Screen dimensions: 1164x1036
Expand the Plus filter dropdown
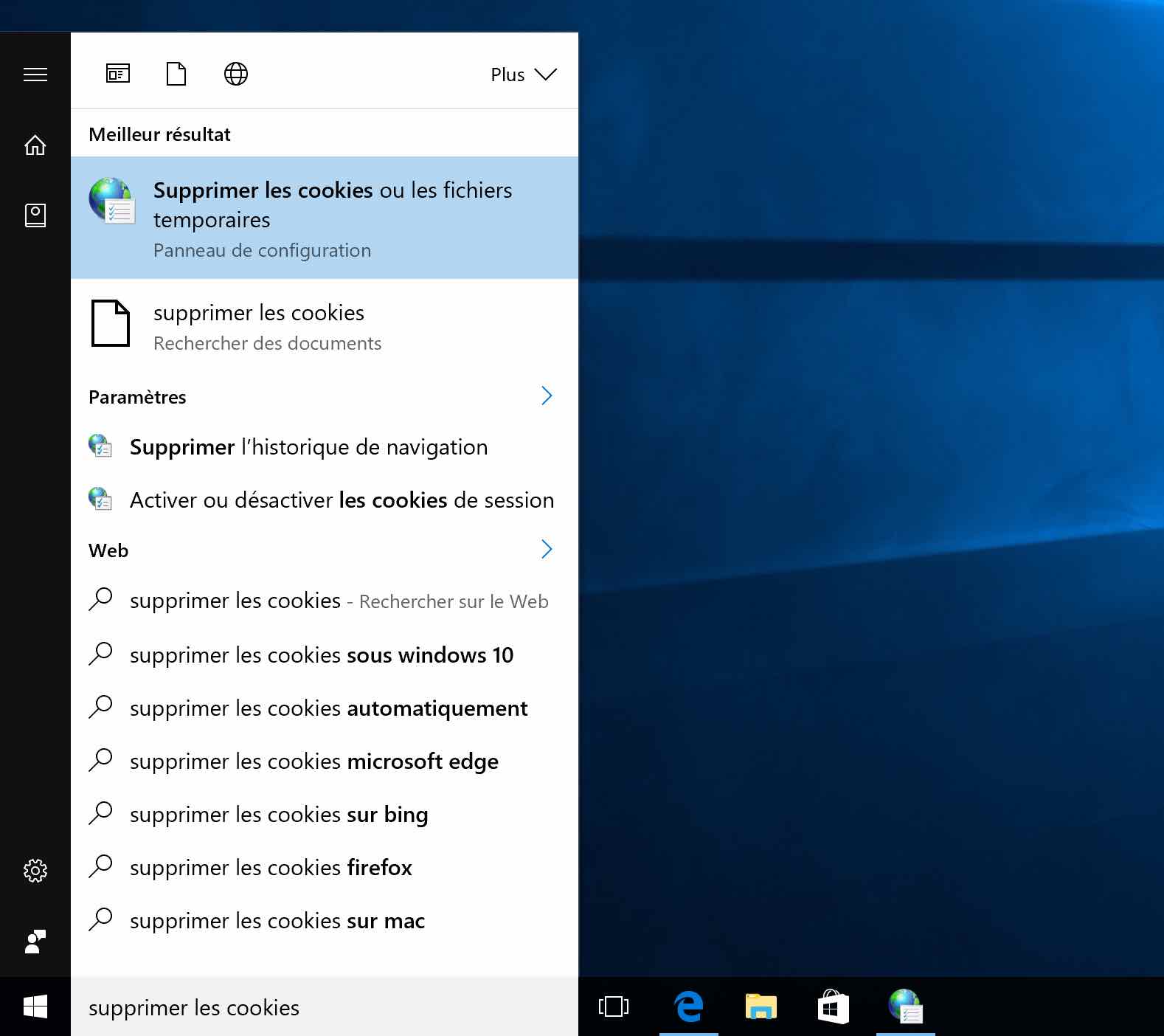(x=524, y=75)
